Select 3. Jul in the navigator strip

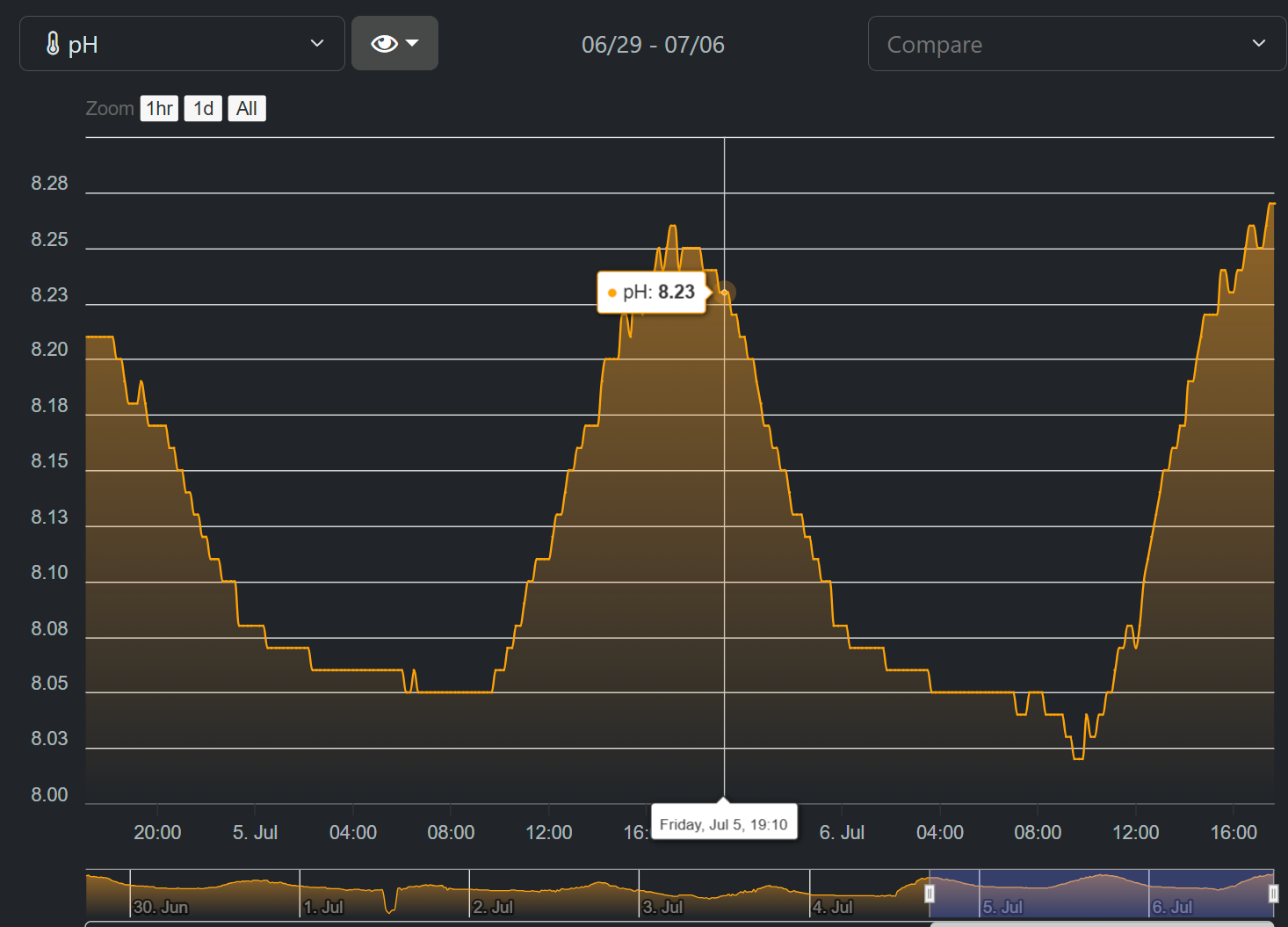click(x=662, y=907)
